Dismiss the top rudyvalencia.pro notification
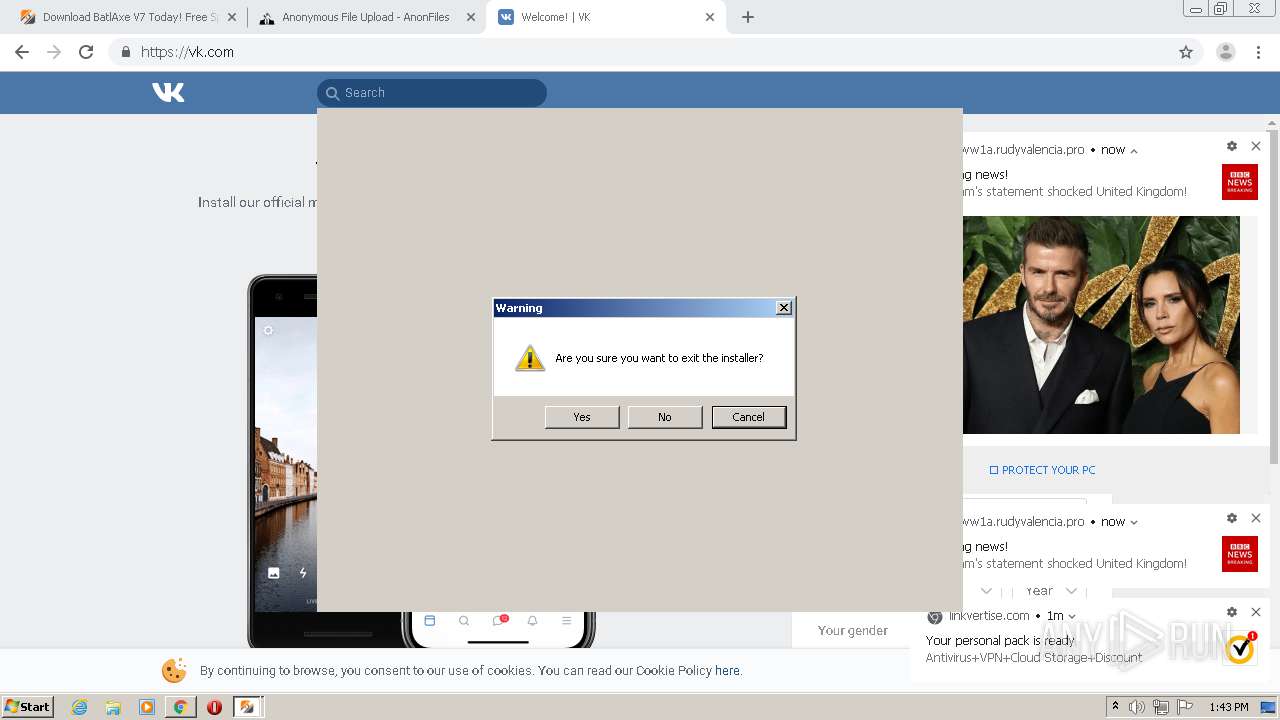Viewport: 1280px width, 720px height. tap(1256, 146)
